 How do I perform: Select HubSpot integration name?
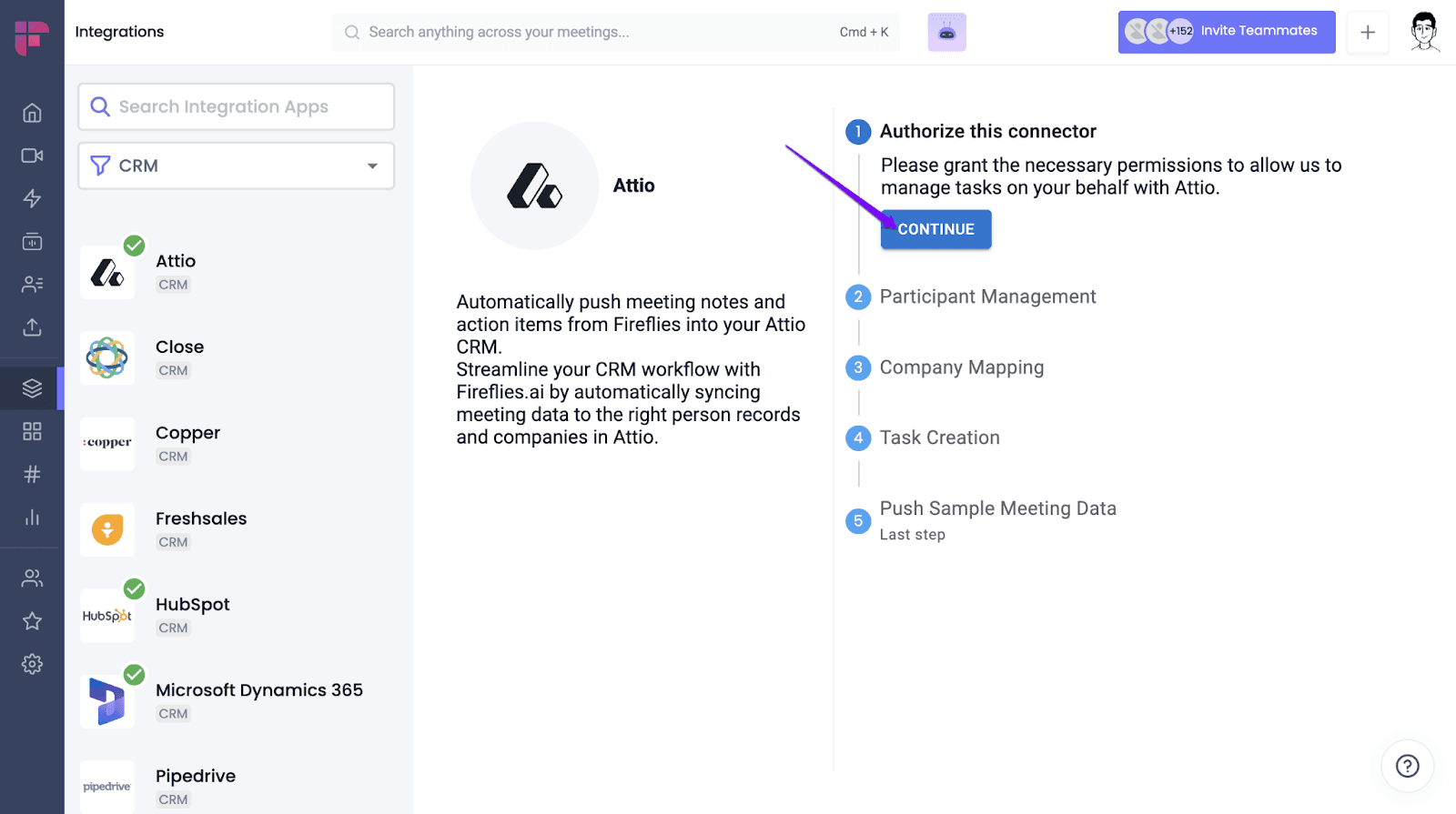(x=192, y=605)
